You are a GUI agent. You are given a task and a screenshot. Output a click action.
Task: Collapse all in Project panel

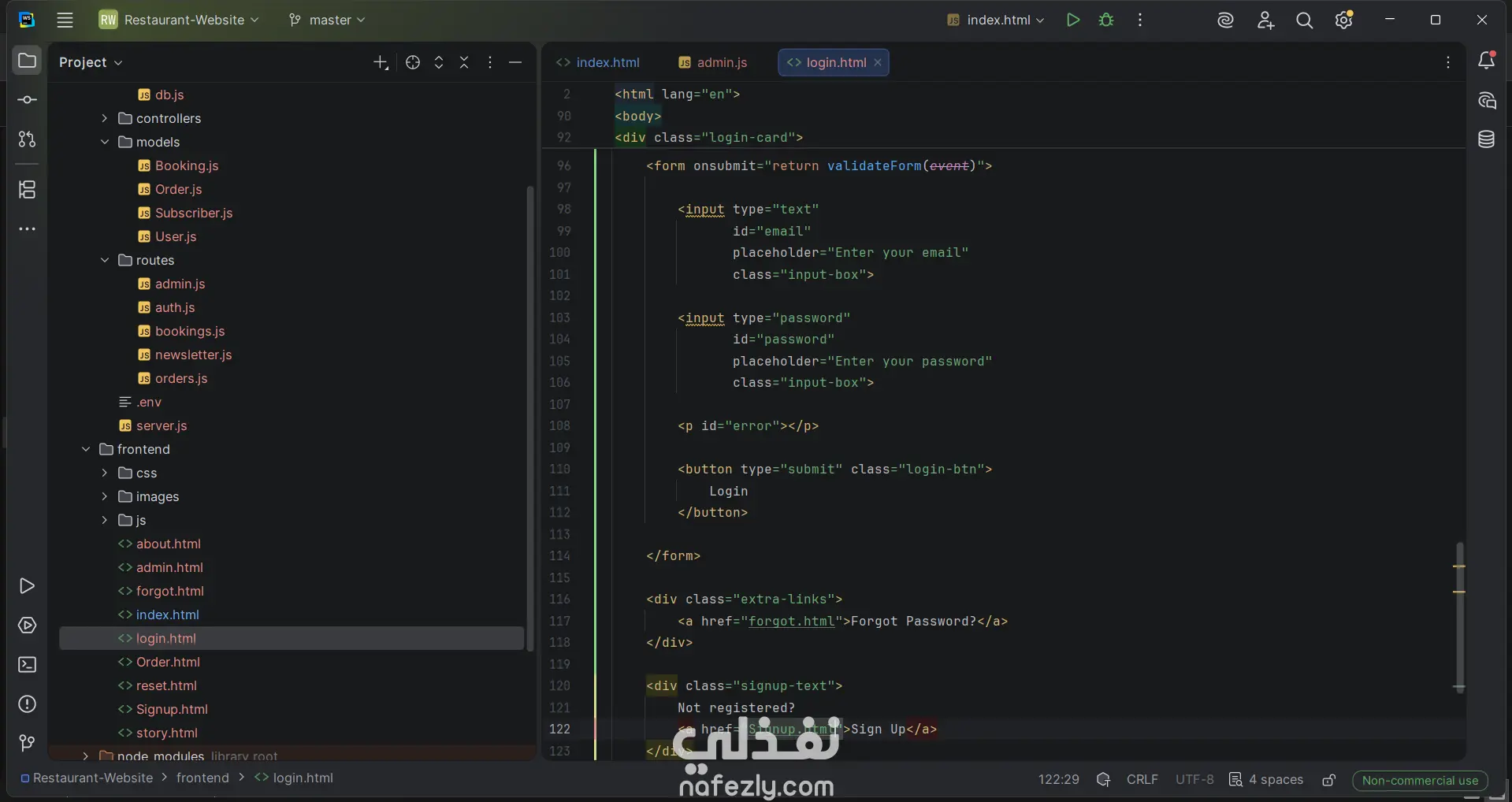[x=464, y=62]
